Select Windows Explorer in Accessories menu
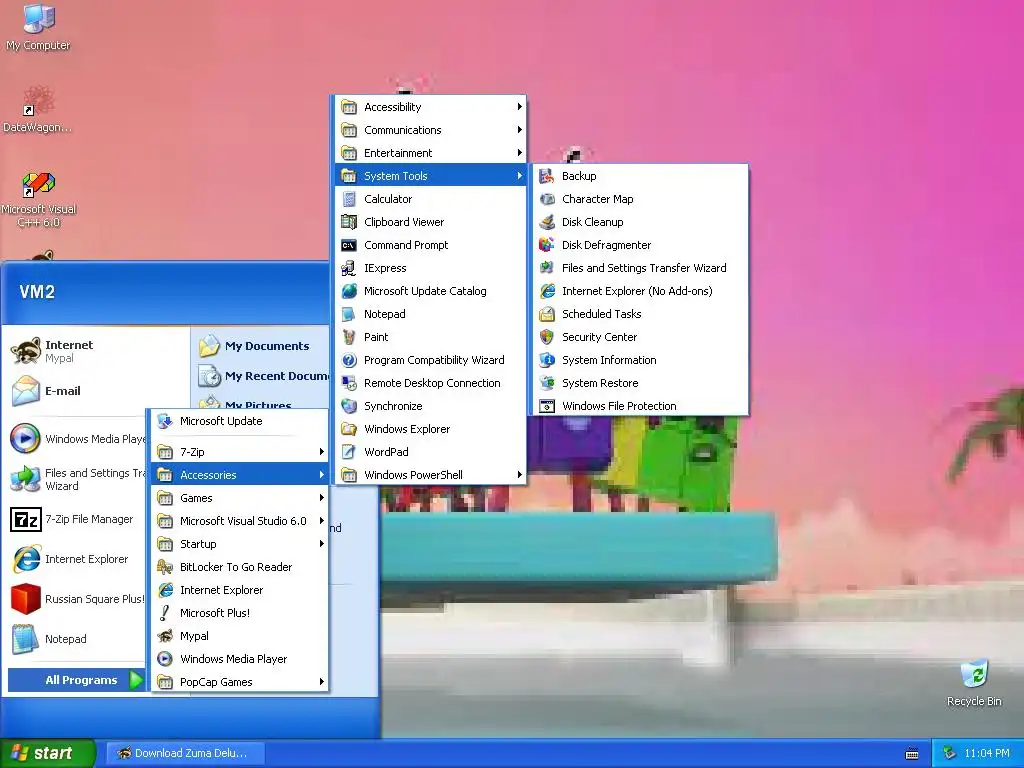The image size is (1024, 768). [431, 429]
